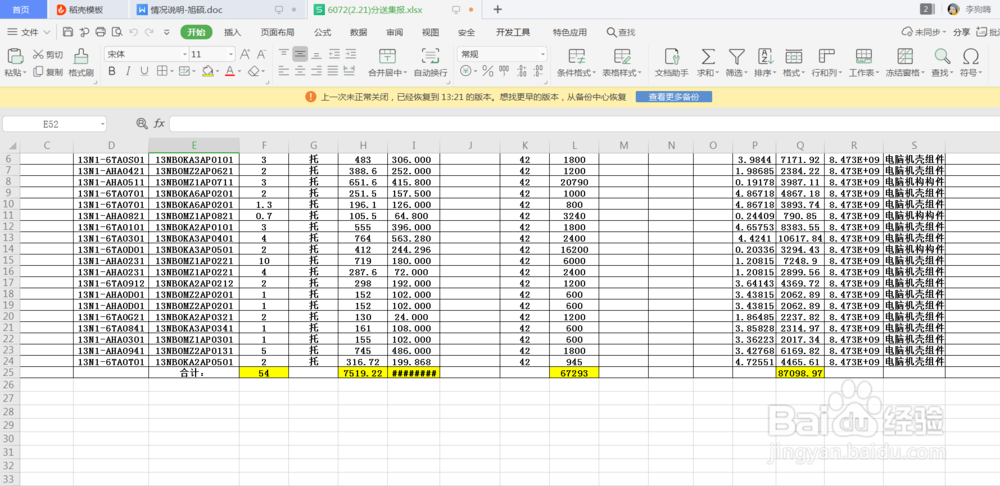The width and height of the screenshot is (1000, 486).
Task: Increase font size with A+ icon
Action: 245,54
